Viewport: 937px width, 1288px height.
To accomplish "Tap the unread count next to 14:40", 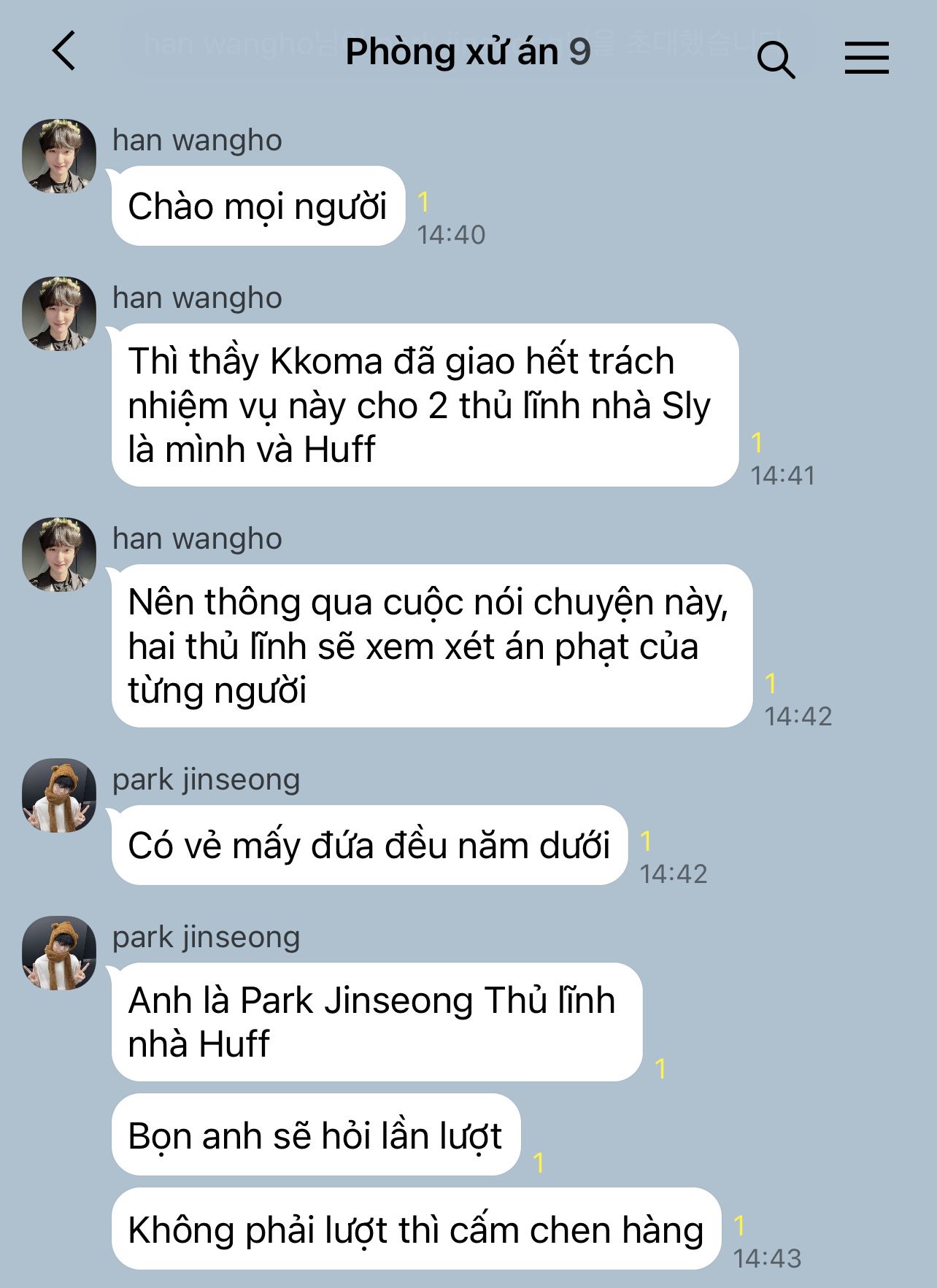I will pos(423,202).
